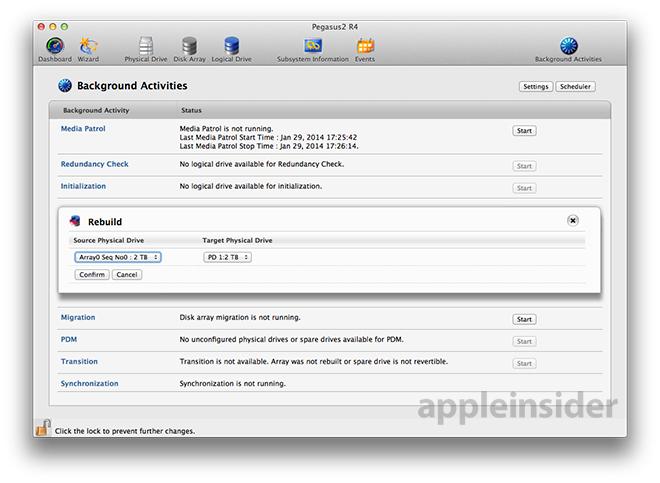Click the lock icon to prevent changes
Screen dimensions: 660x483
tap(43, 427)
